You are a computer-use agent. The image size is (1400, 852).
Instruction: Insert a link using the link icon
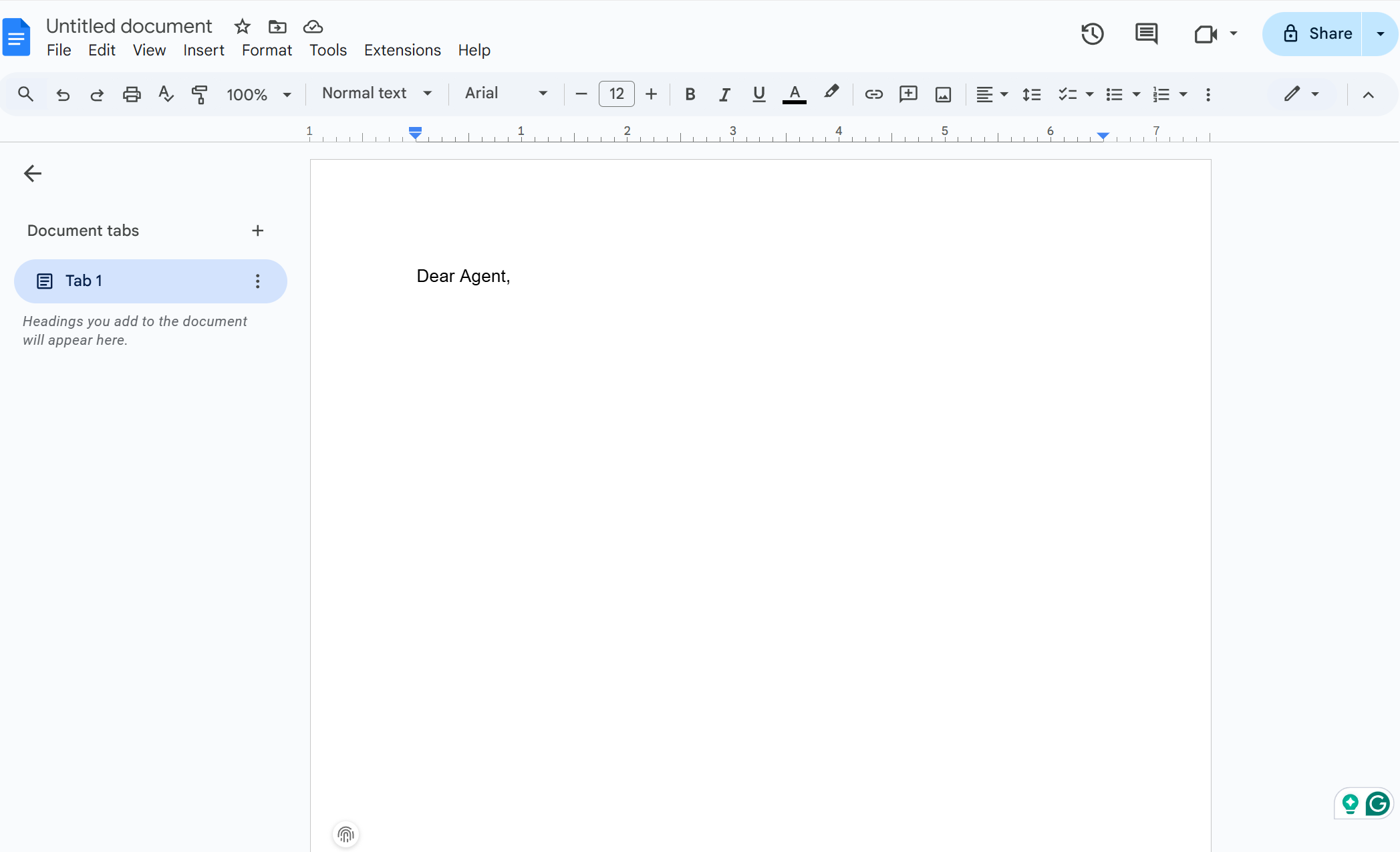873,94
